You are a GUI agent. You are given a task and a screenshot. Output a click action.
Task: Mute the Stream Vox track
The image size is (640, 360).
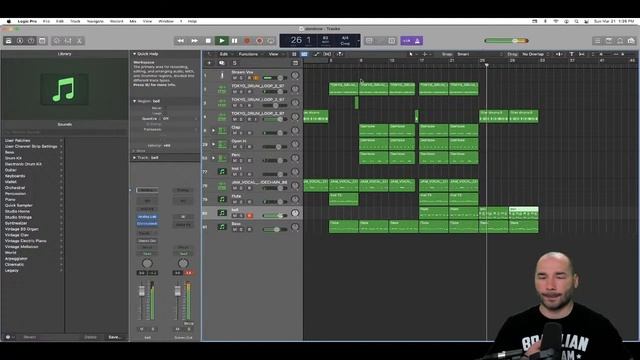[235, 78]
